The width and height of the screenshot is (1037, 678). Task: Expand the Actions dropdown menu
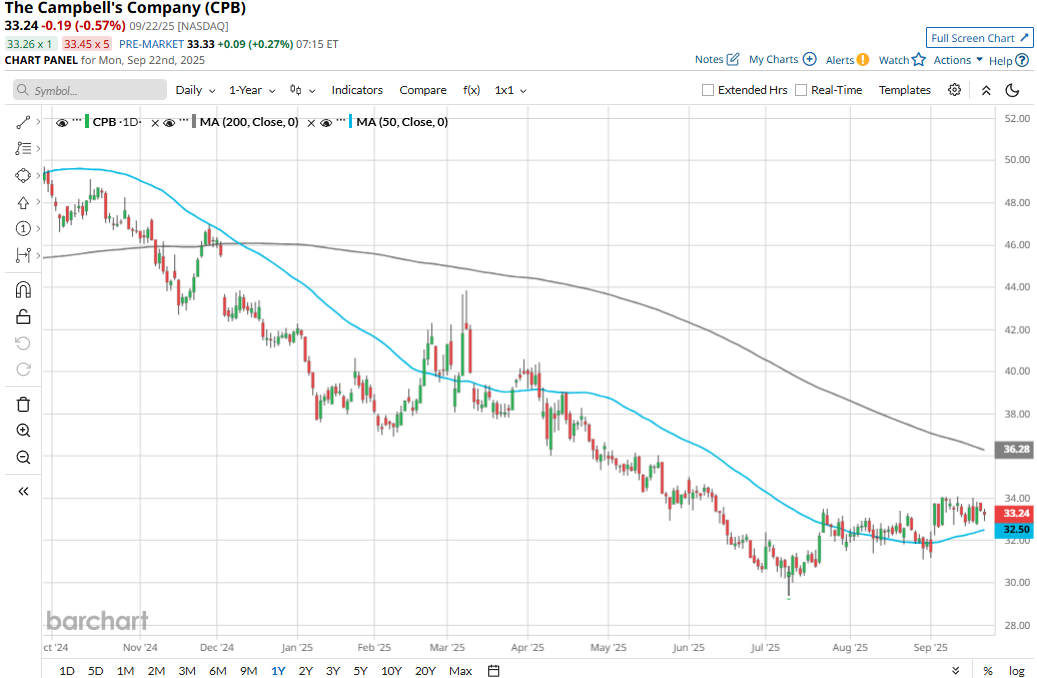[x=958, y=60]
